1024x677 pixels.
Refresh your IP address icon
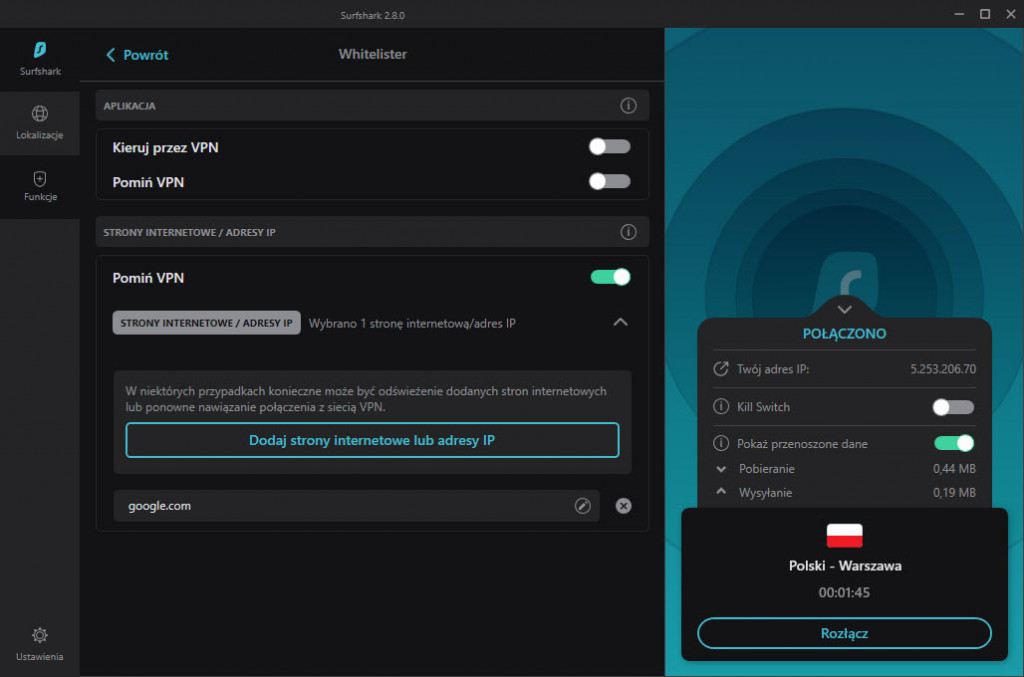pyautogui.click(x=720, y=369)
